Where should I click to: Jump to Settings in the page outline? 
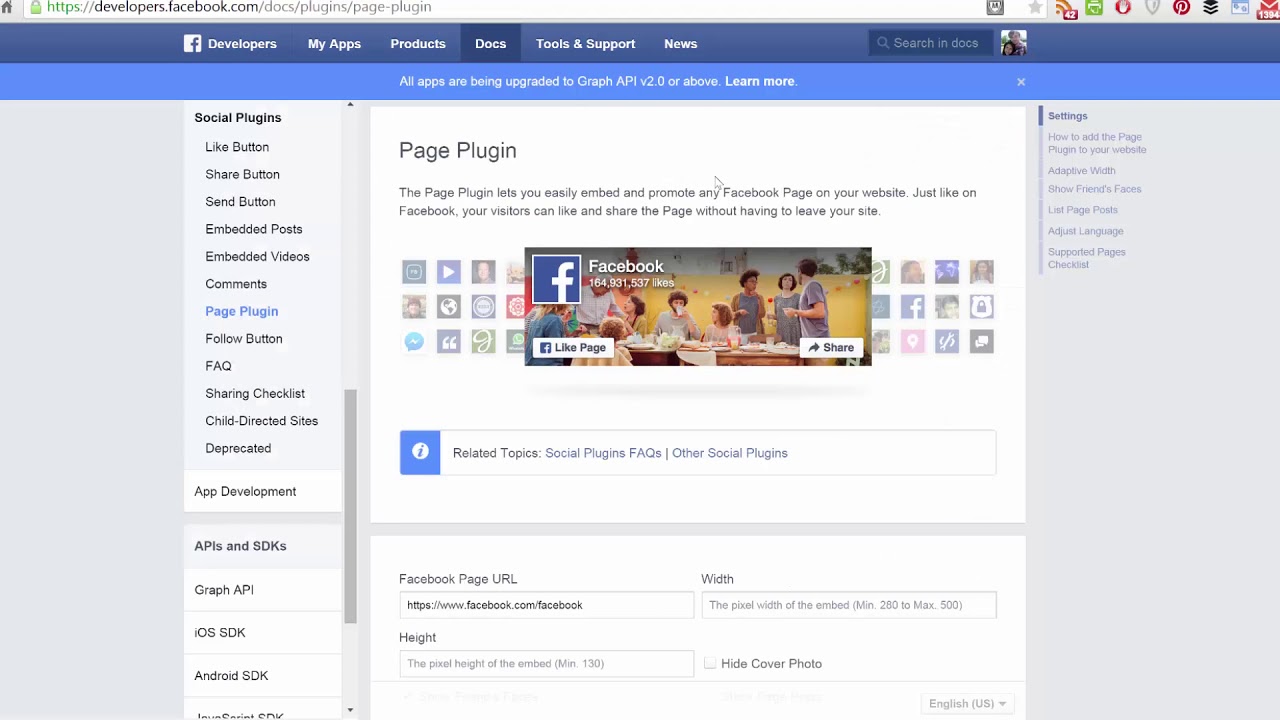(1067, 116)
